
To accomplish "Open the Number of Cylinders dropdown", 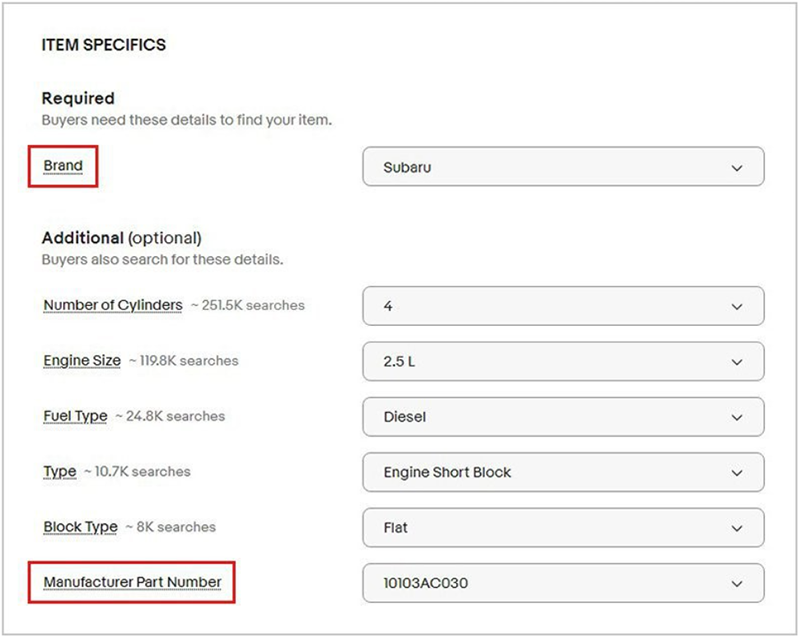I will [563, 306].
